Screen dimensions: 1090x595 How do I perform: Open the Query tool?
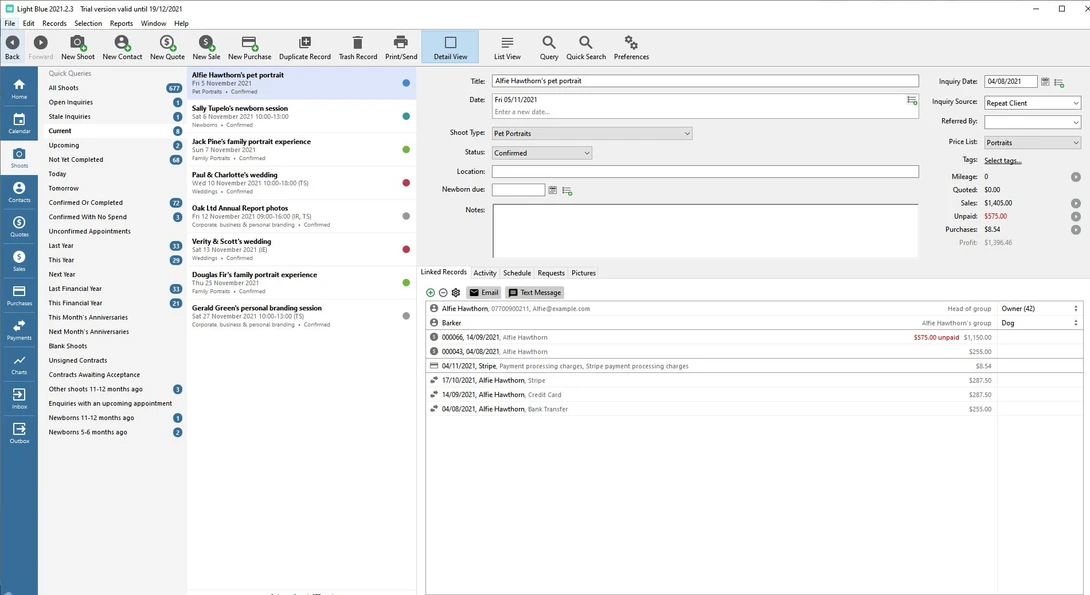pos(548,47)
